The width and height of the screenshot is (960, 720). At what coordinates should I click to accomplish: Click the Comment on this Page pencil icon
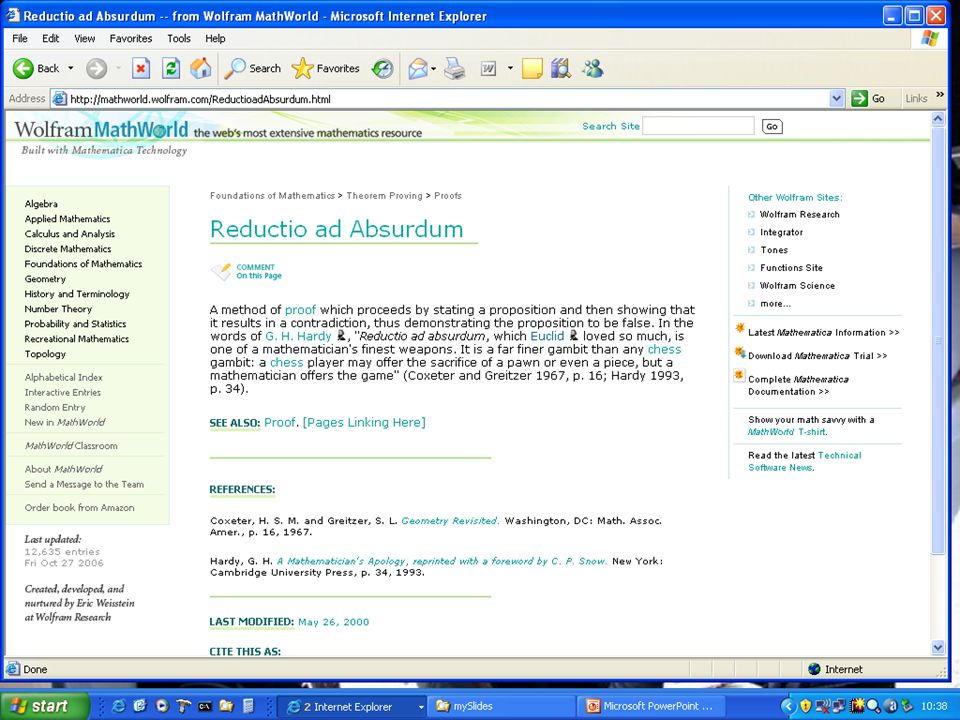[x=221, y=271]
